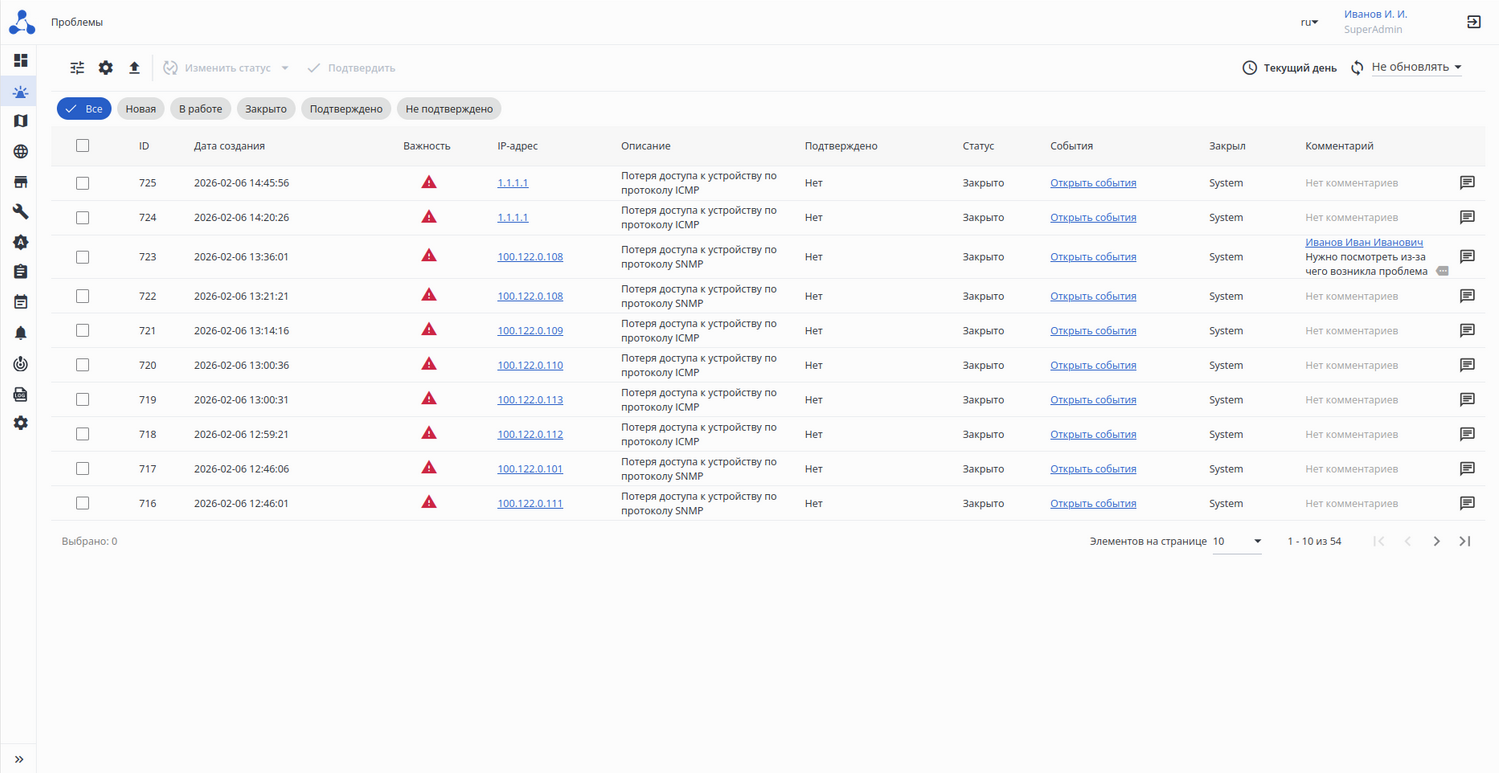The height and width of the screenshot is (773, 1503).
Task: Open IP link 100.122.0.113
Action: tap(530, 399)
